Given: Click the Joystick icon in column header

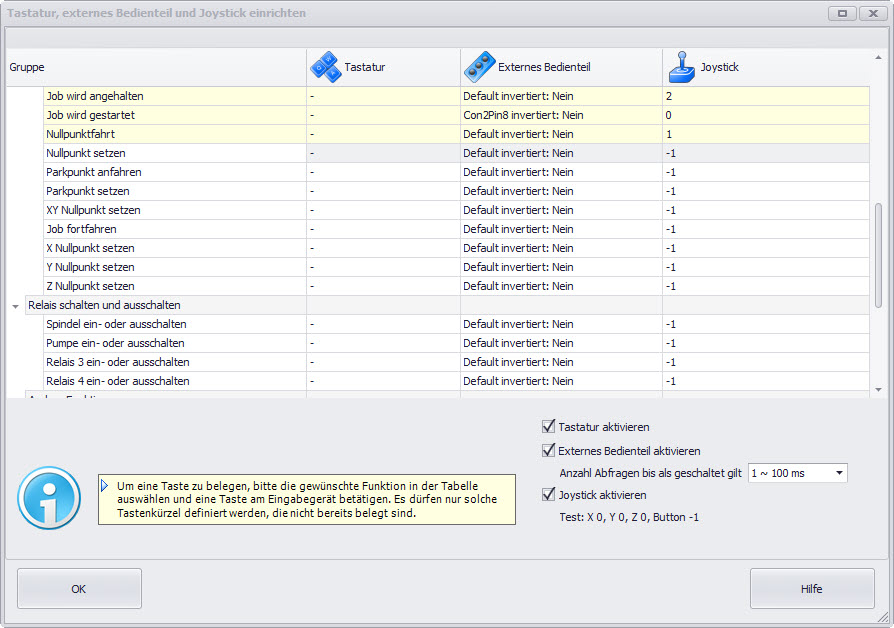Looking at the screenshot, I should coord(681,67).
